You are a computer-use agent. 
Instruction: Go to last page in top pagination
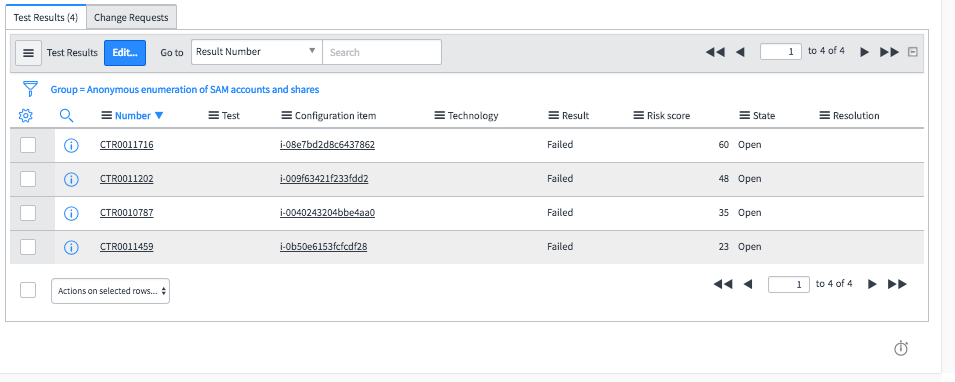889,52
